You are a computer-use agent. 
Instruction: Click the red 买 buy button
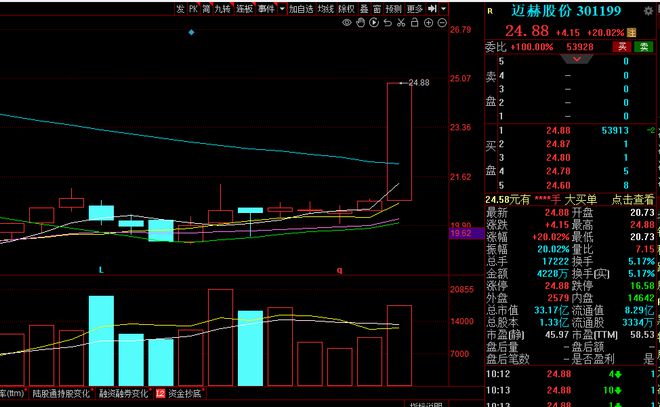(622, 47)
